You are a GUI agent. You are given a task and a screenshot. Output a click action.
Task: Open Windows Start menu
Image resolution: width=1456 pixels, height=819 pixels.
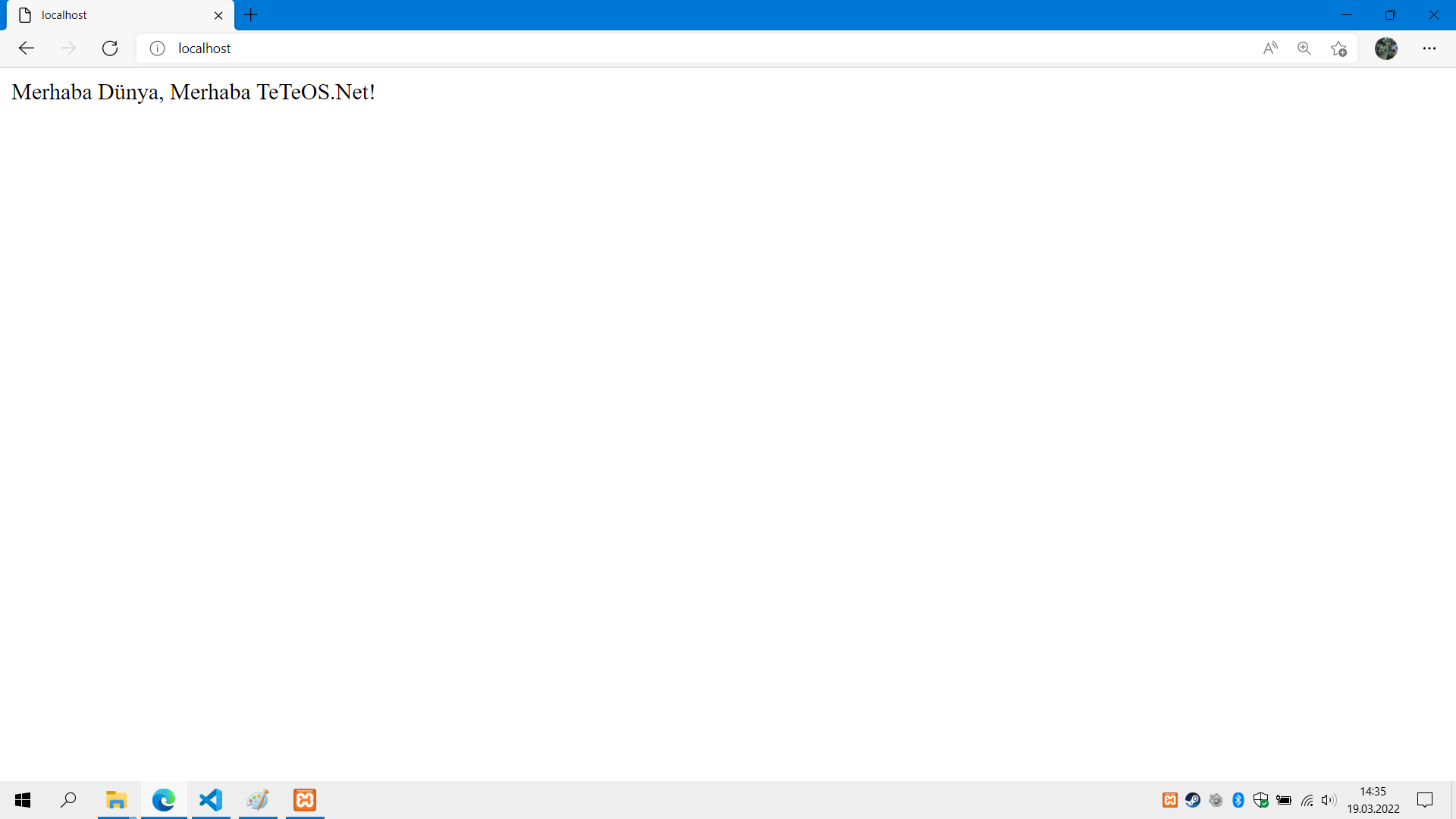click(23, 800)
